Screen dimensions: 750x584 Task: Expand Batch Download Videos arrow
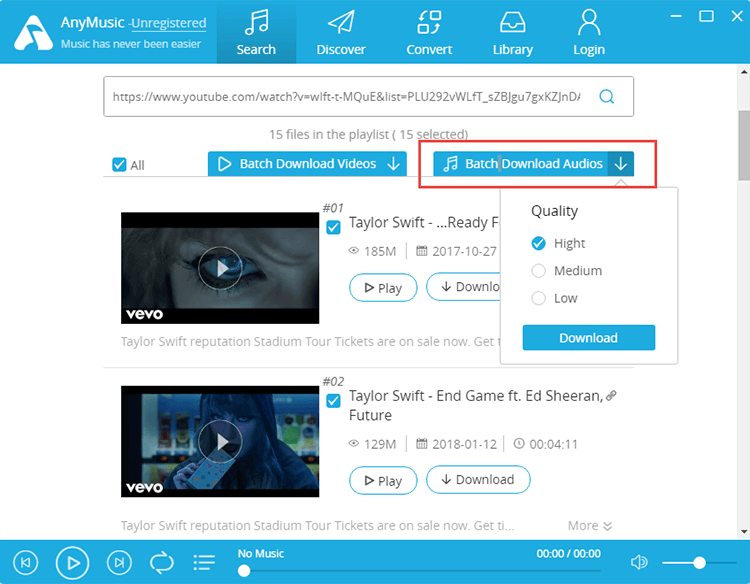(394, 164)
